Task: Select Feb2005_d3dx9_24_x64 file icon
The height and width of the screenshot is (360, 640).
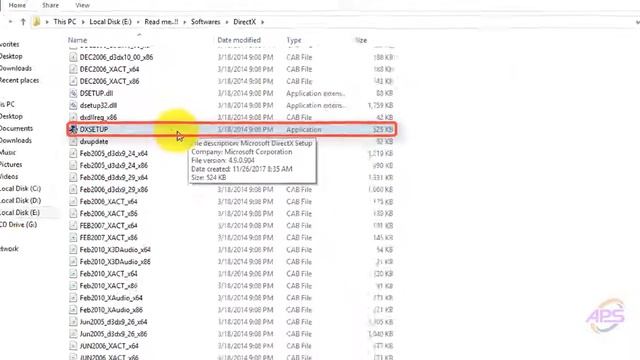Action: tap(73, 153)
